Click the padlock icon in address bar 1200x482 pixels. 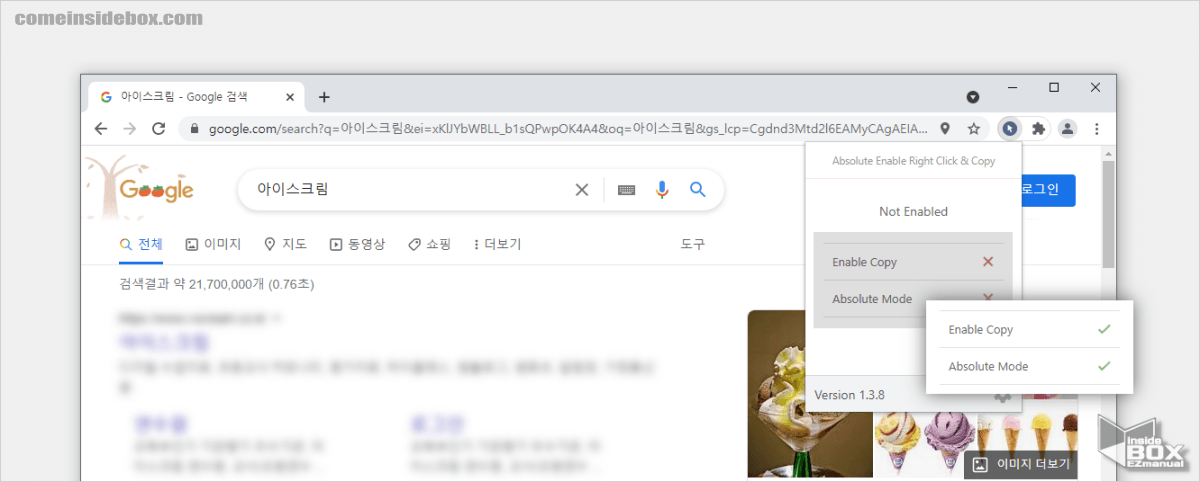194,129
